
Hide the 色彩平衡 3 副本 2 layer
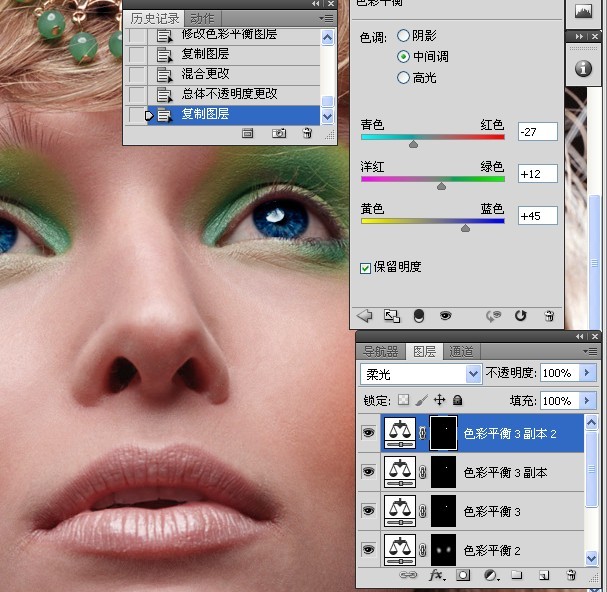coord(368,432)
